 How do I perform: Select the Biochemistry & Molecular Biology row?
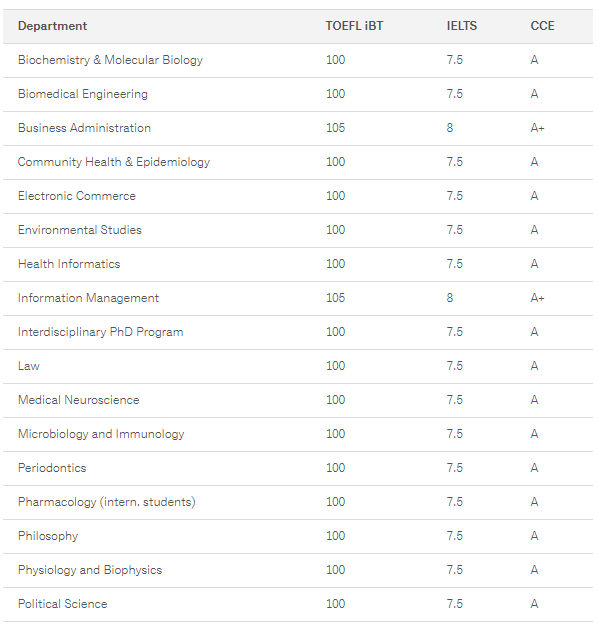[x=298, y=60]
